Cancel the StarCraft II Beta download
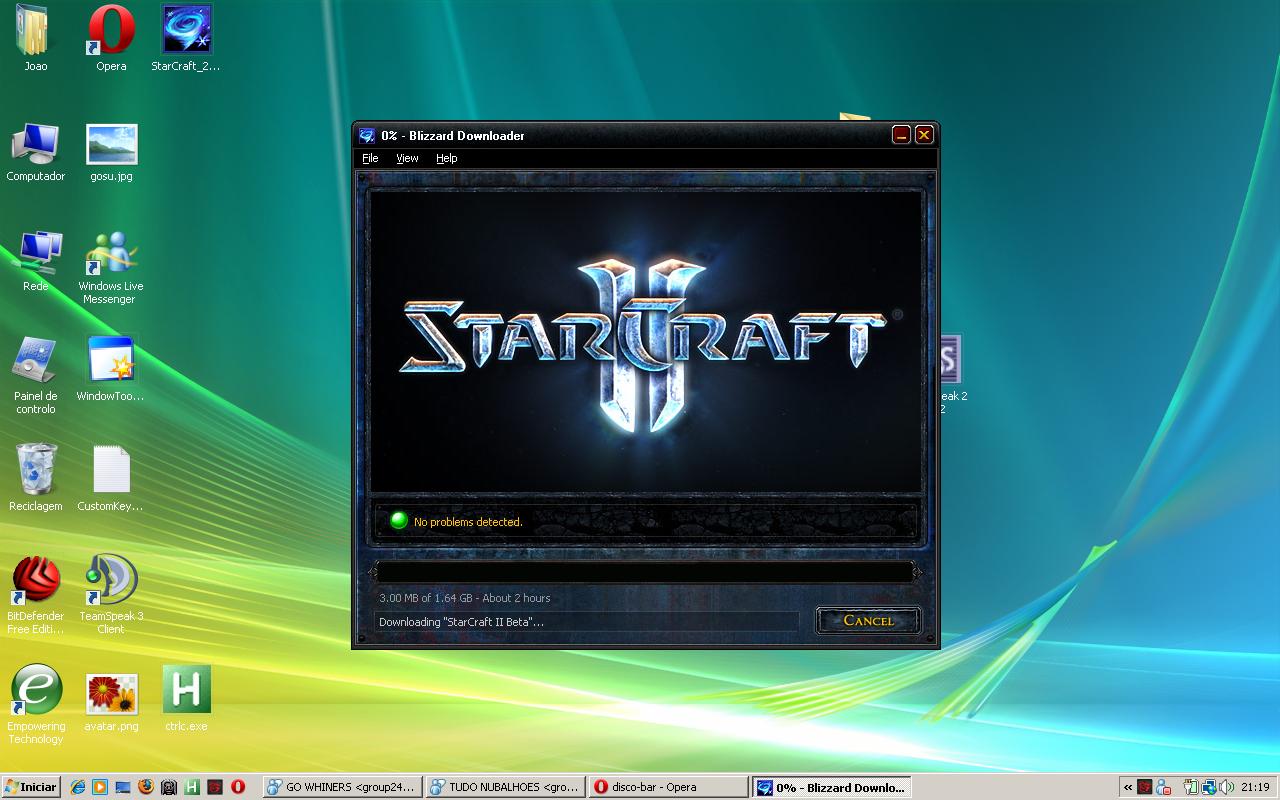This screenshot has width=1280, height=800. tap(868, 620)
